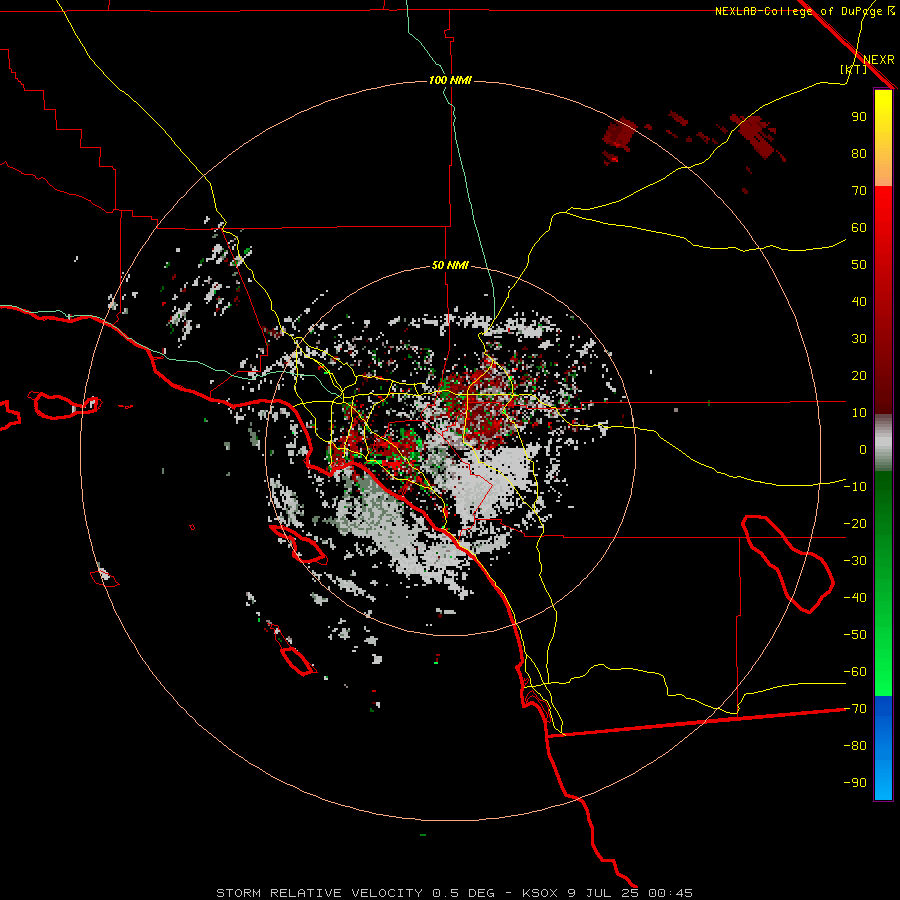Click the Storm Relative Velocity caption at bottom
The image size is (900, 900).
[454, 893]
